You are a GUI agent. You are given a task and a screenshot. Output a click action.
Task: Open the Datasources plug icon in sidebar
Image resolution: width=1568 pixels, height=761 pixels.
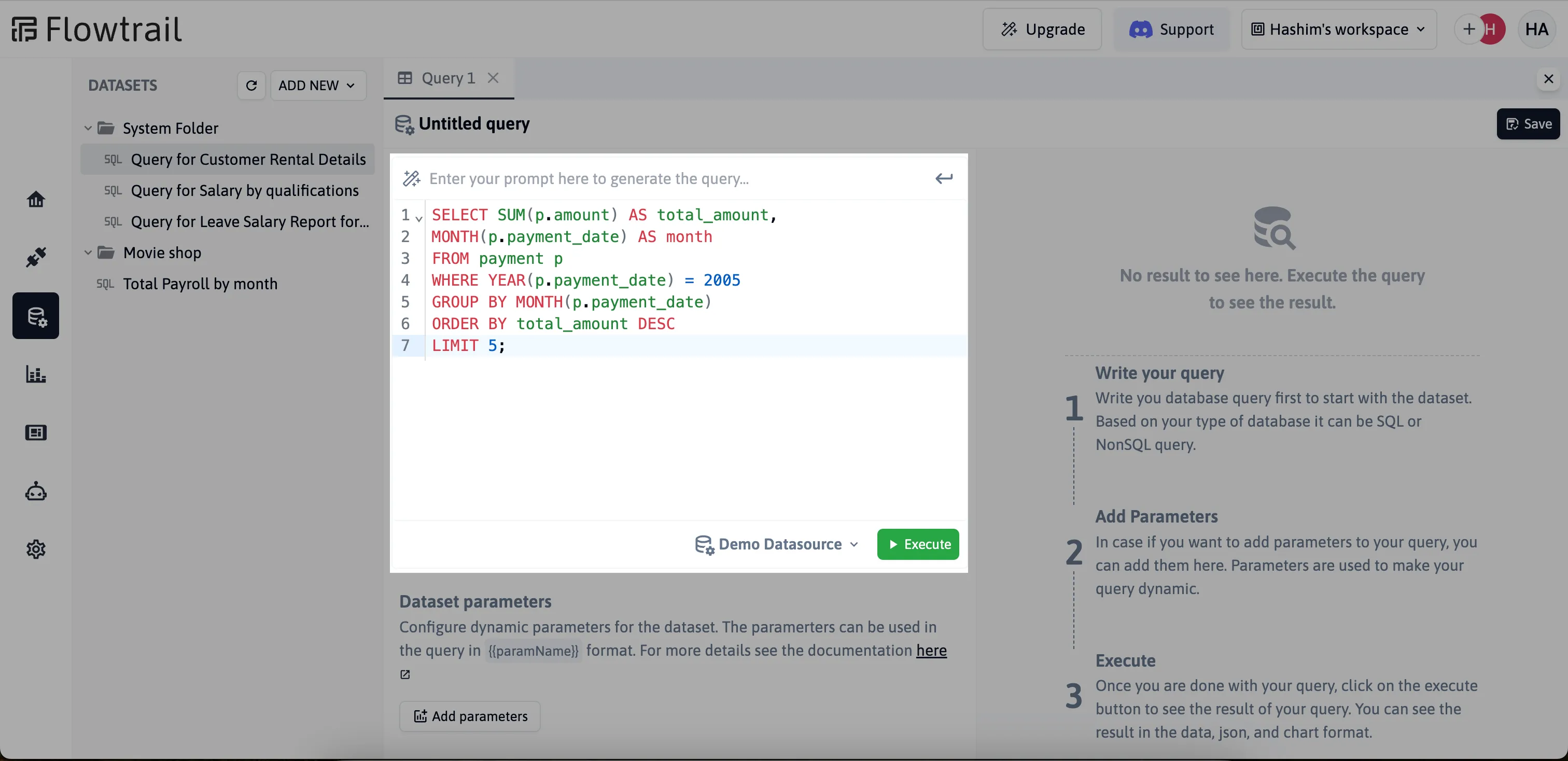pyautogui.click(x=36, y=257)
